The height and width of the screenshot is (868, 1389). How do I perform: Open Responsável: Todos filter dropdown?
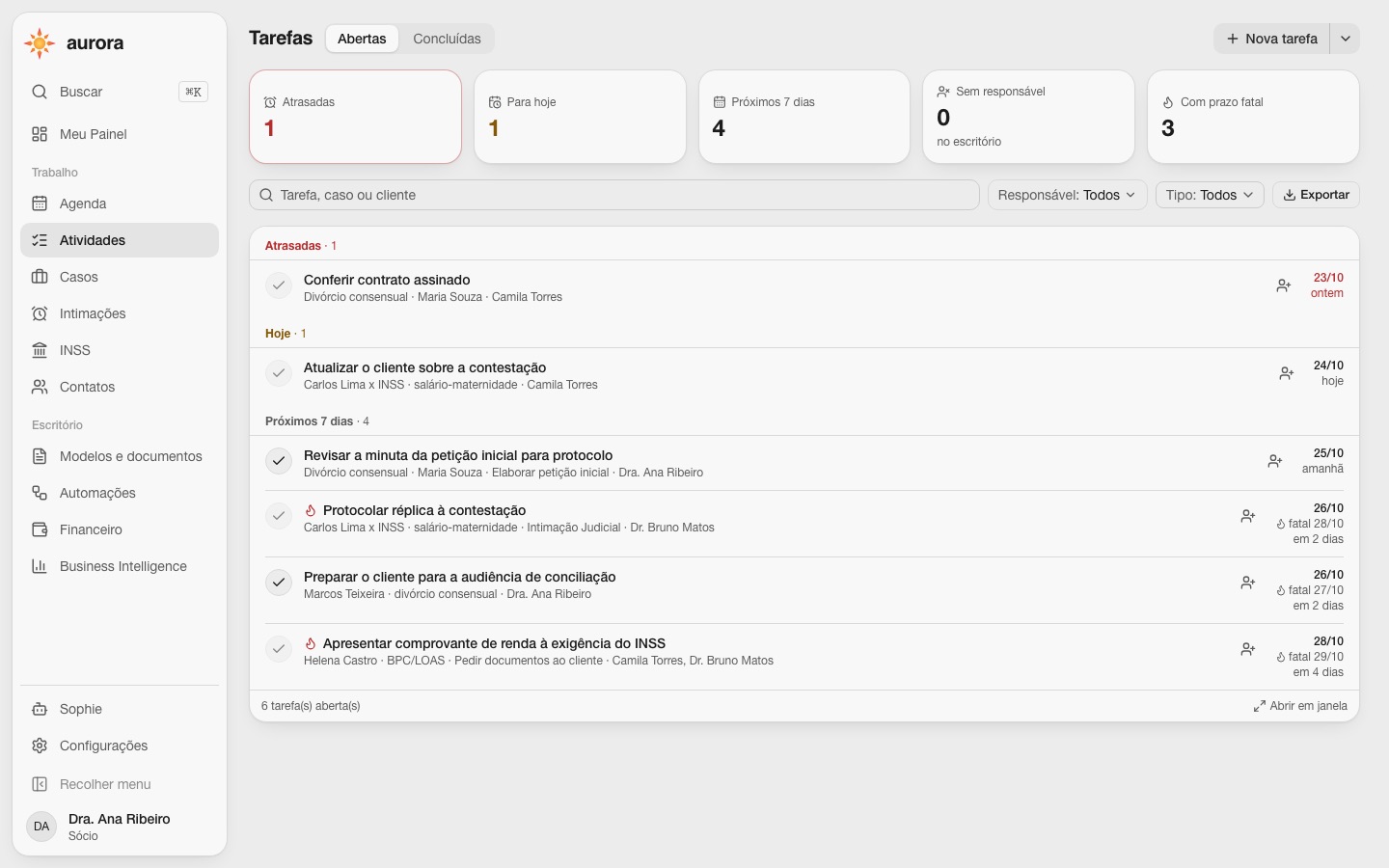pyautogui.click(x=1067, y=195)
